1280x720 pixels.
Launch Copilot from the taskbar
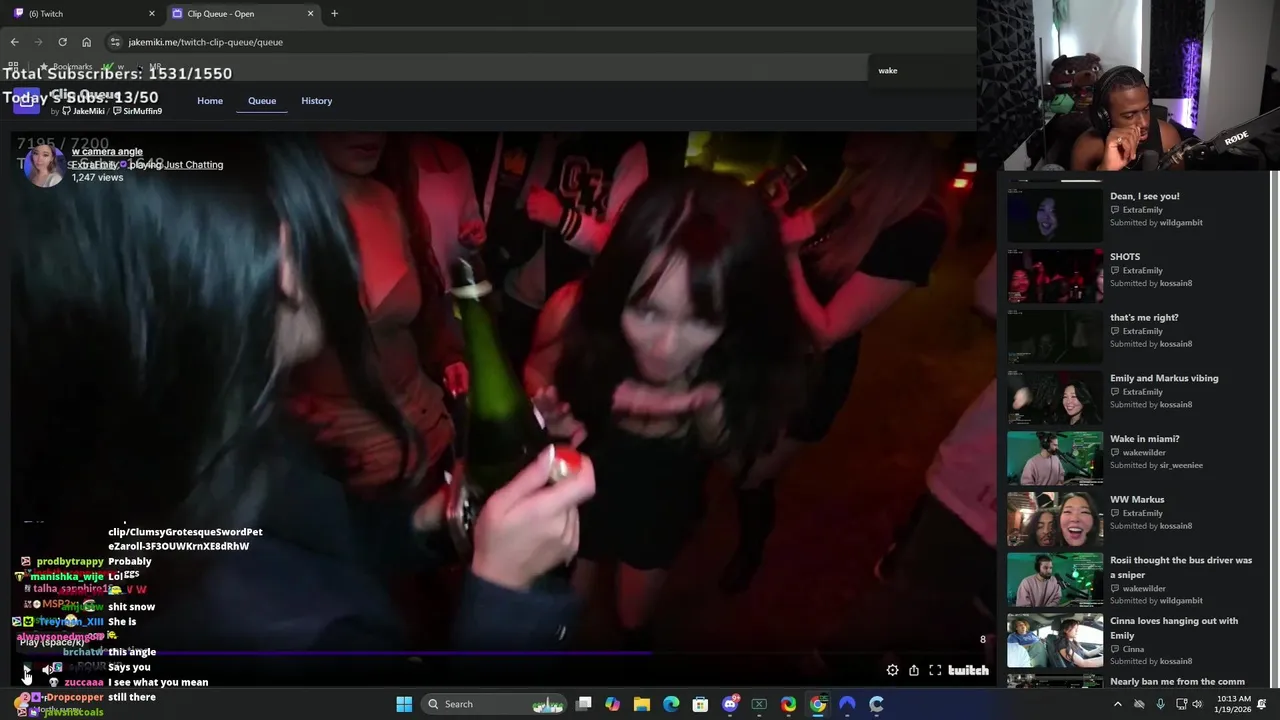point(613,704)
